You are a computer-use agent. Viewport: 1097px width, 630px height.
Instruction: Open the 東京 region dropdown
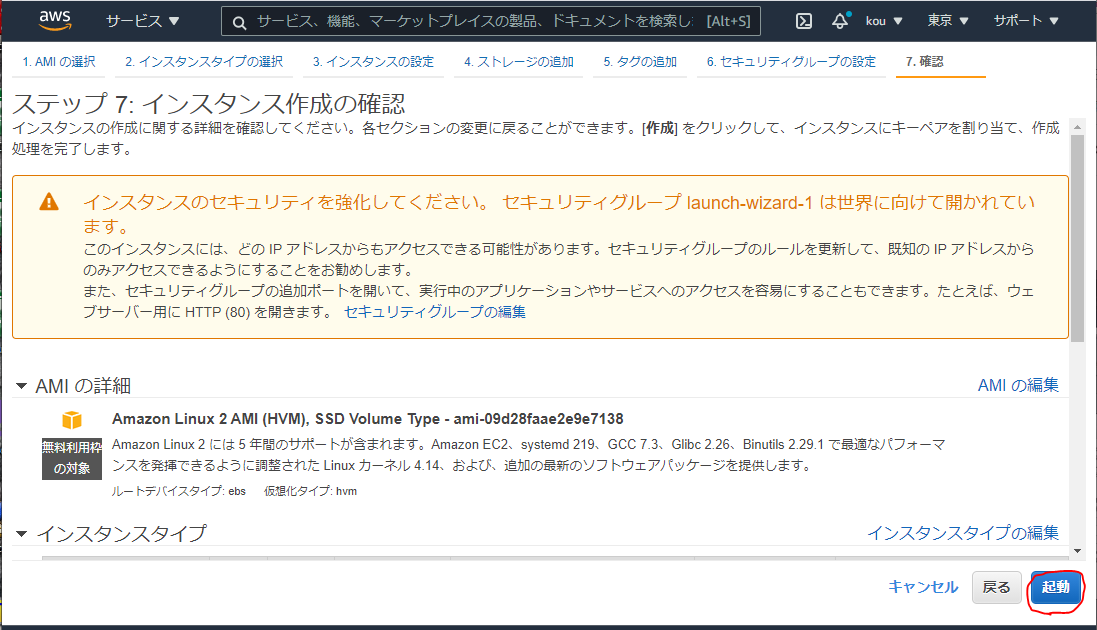coord(948,21)
